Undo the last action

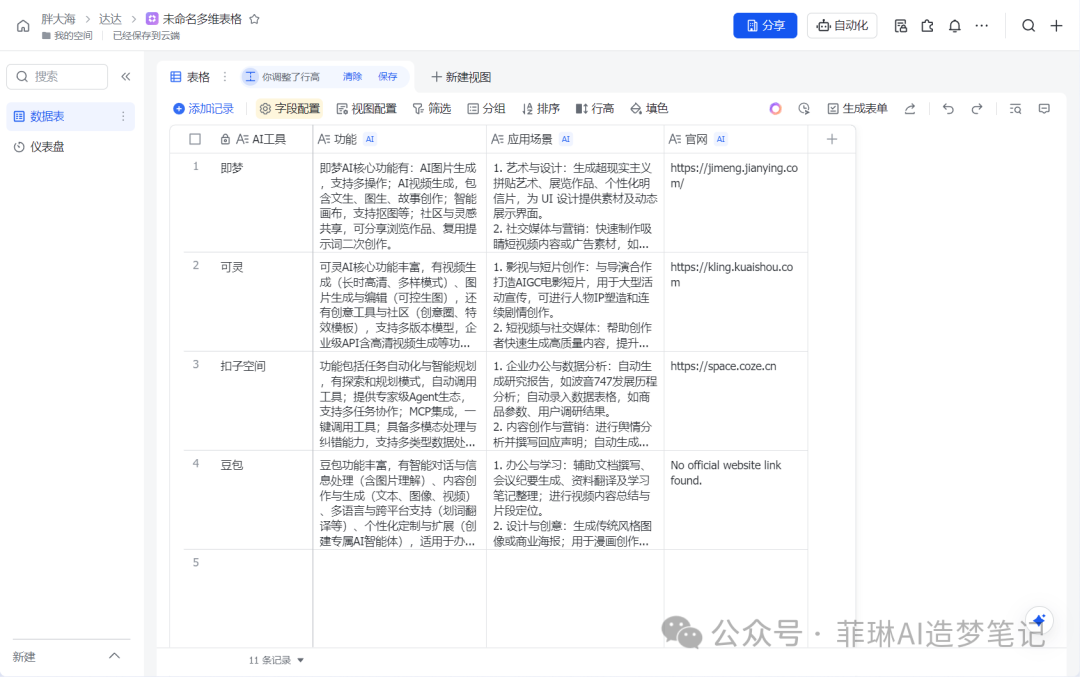click(948, 109)
